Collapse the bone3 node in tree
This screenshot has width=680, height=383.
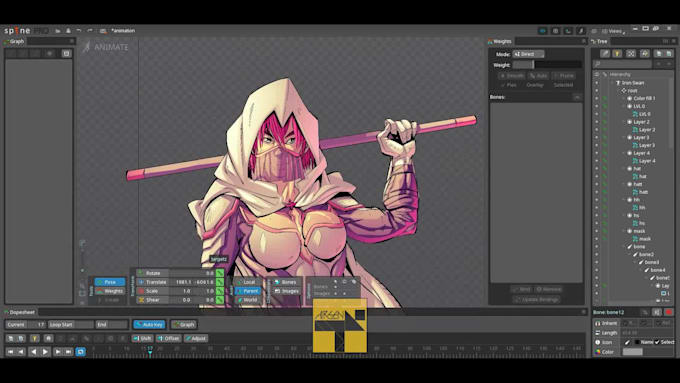point(636,262)
